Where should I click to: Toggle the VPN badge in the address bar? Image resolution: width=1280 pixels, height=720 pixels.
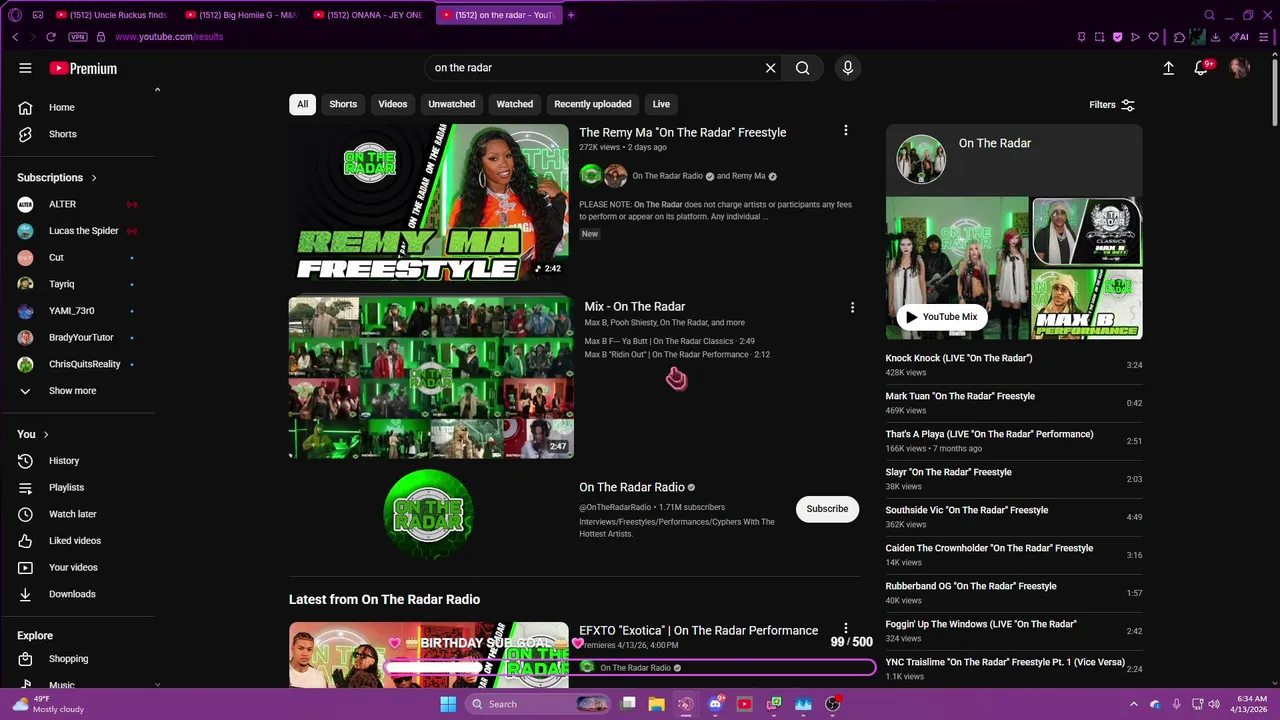click(78, 37)
